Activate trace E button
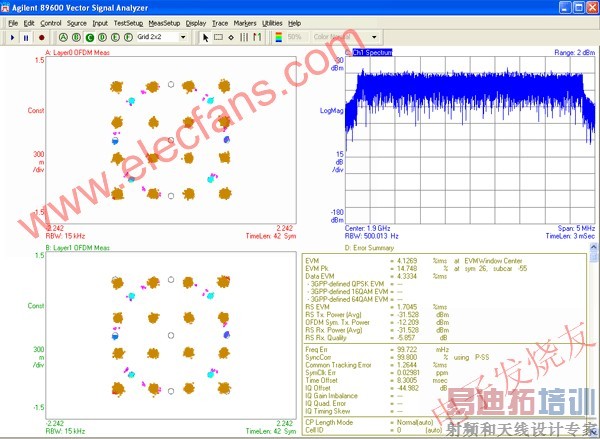600x439 pixels. tap(115, 37)
